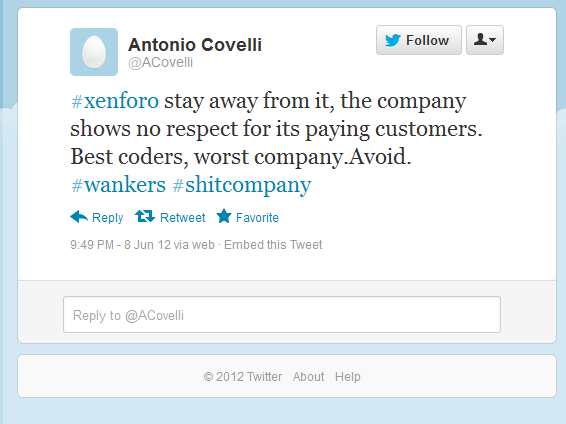This screenshot has height=424, width=566.
Task: Open the #wankers hashtag link
Action: pyautogui.click(x=118, y=185)
